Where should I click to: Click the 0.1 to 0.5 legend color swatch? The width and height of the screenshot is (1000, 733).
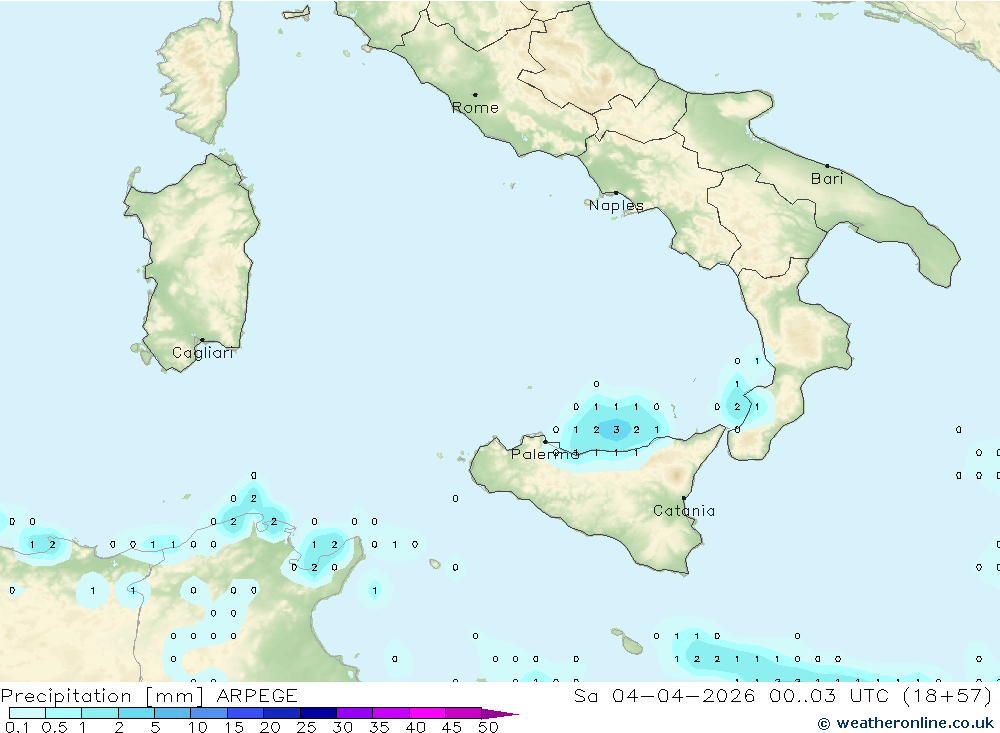coord(27,713)
